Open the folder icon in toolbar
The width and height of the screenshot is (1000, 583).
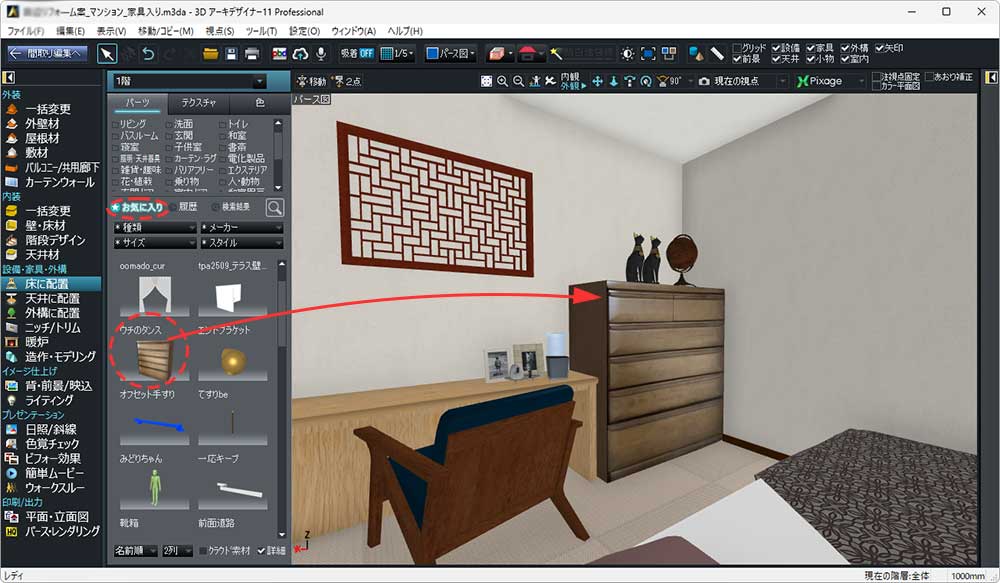tap(210, 54)
